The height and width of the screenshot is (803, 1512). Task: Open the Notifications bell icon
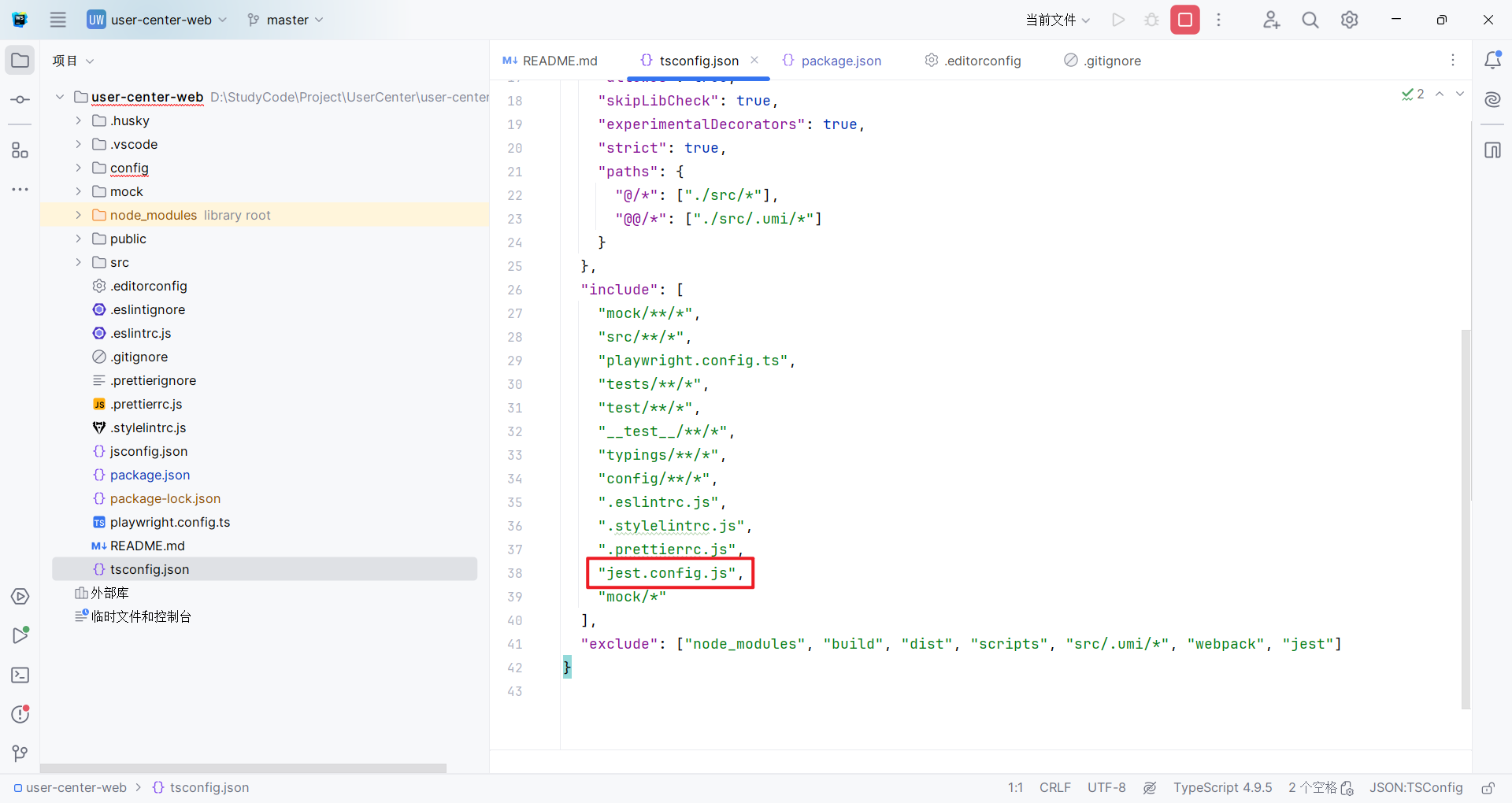[1492, 61]
